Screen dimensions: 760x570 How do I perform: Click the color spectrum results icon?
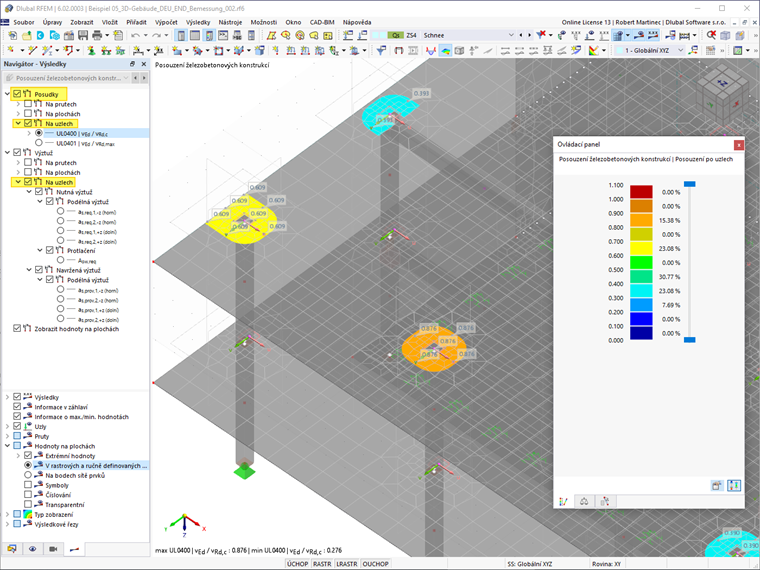point(593,50)
